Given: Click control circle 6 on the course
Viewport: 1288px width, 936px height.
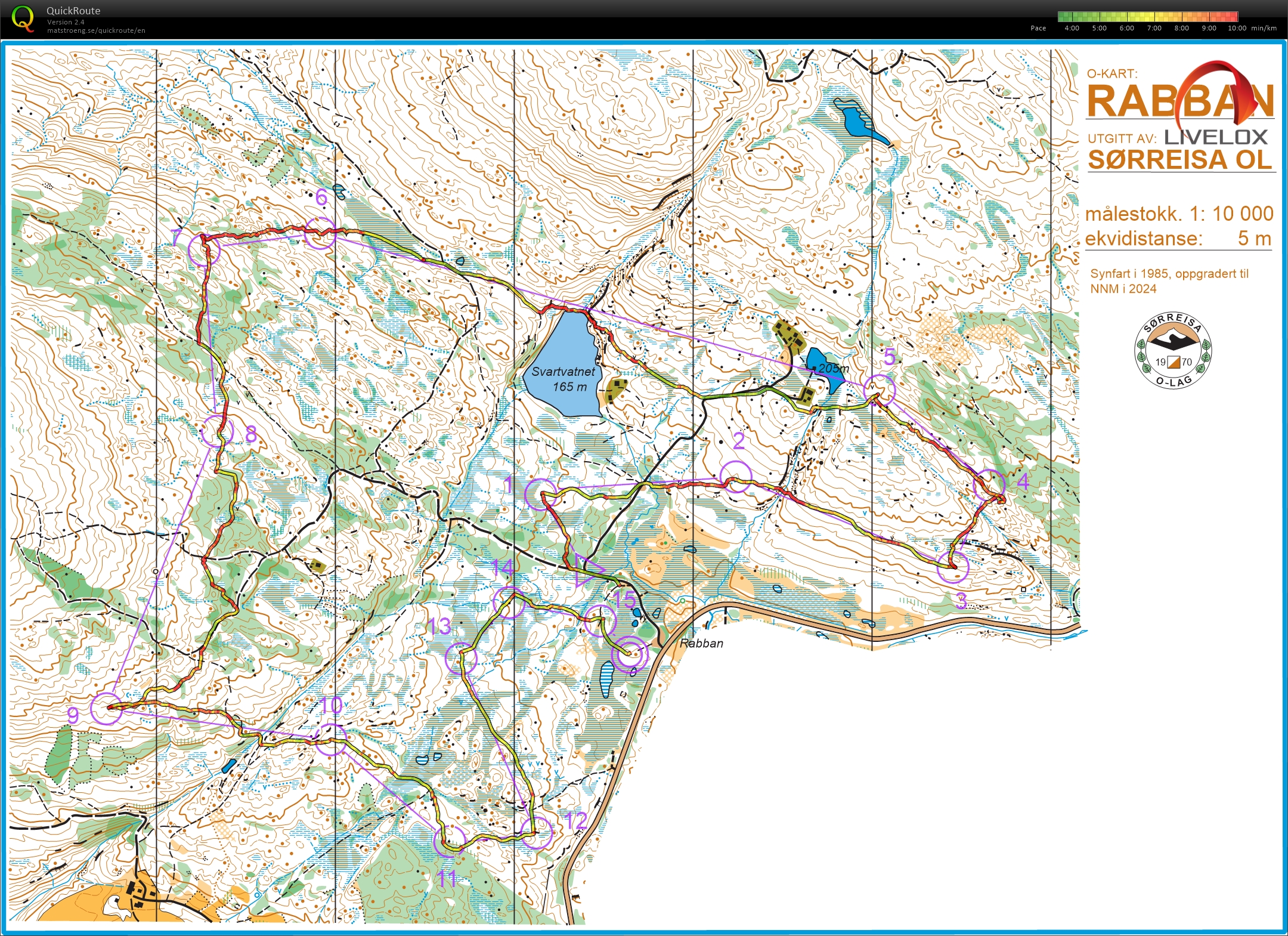Looking at the screenshot, I should click(320, 233).
